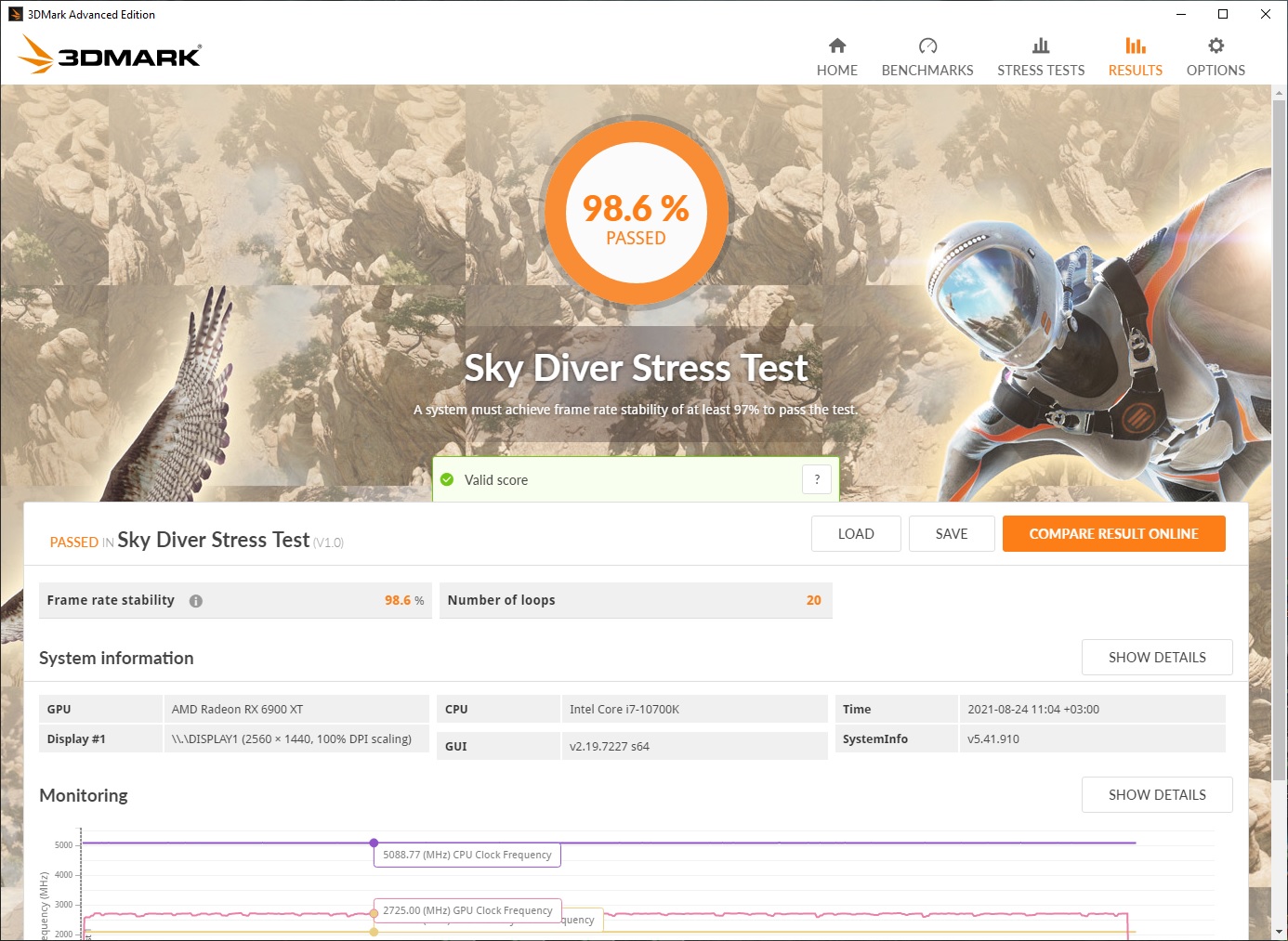Screen dimensions: 1288x941
Task: Click COMPARE RESULT ONLINE button
Action: point(1114,534)
